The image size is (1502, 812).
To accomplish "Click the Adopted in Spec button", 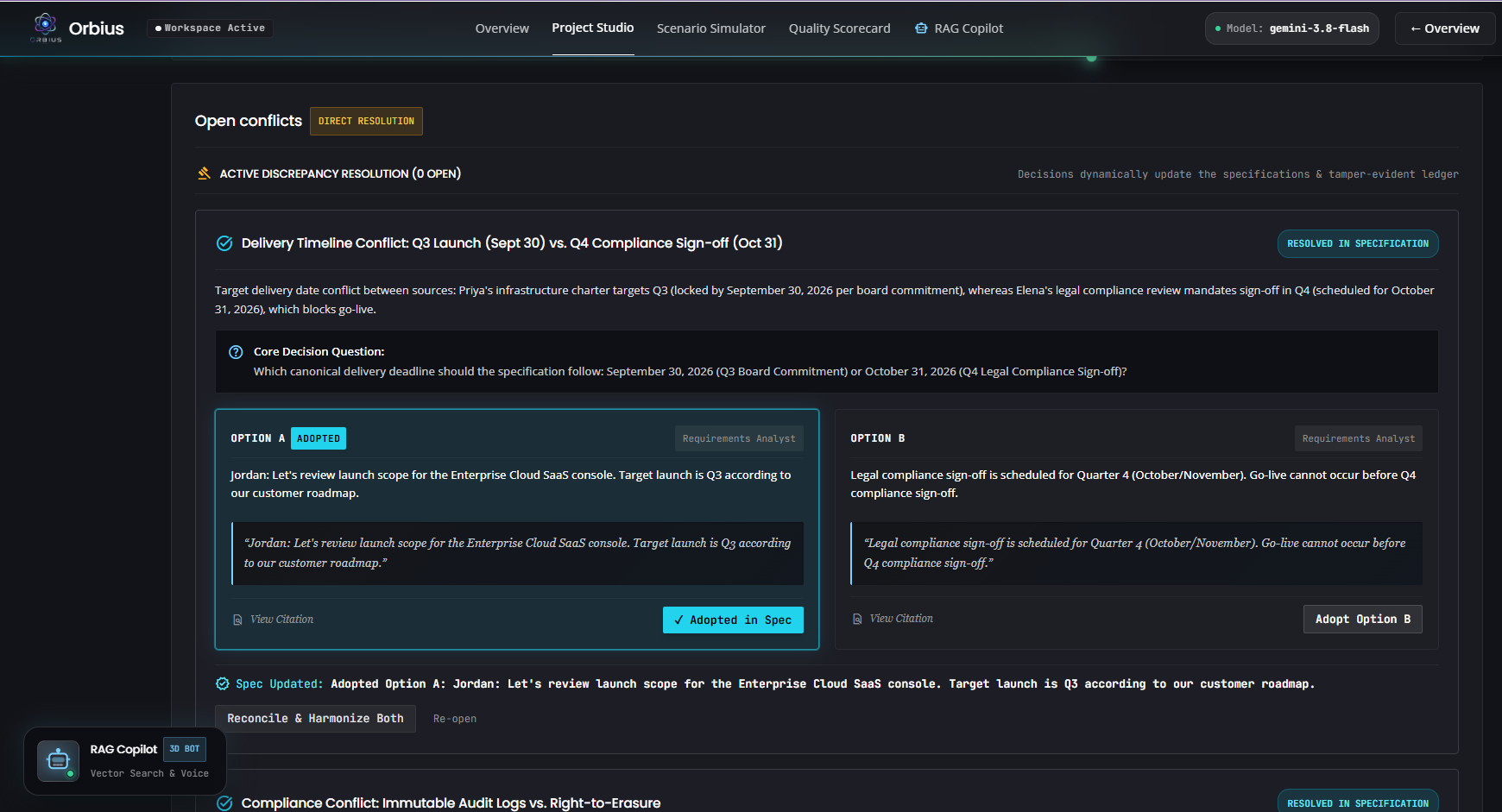I will (733, 620).
